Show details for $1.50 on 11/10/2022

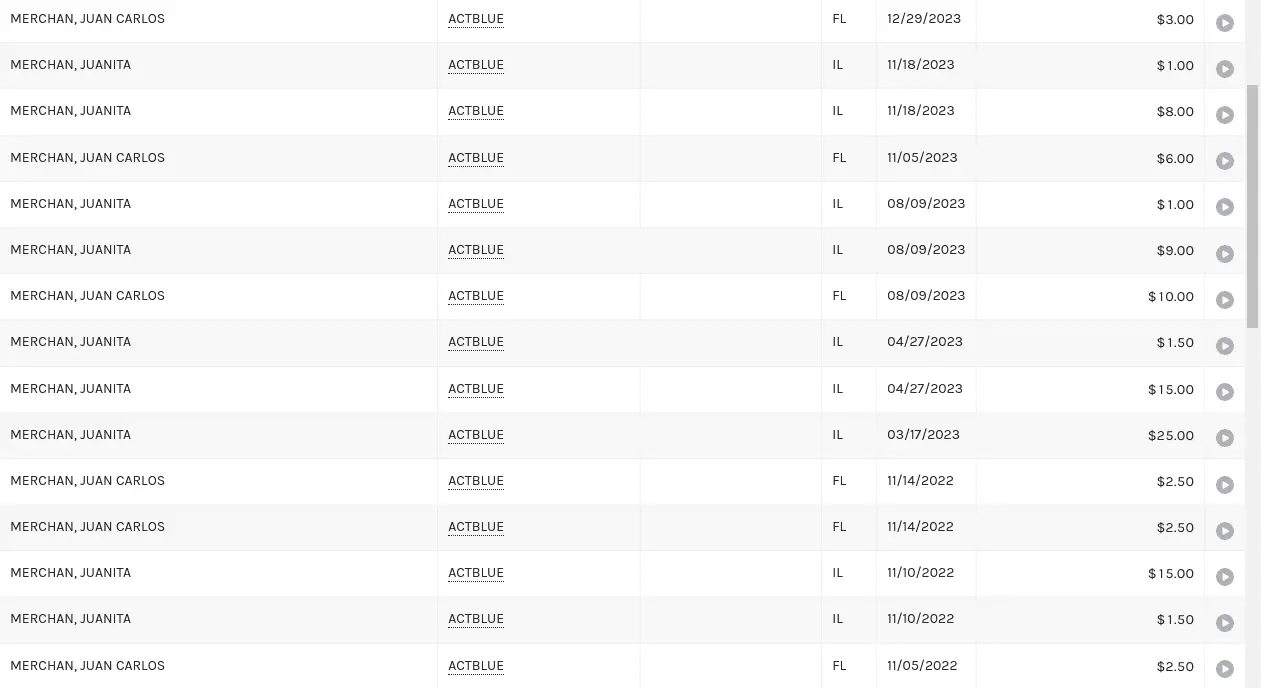tap(1224, 623)
